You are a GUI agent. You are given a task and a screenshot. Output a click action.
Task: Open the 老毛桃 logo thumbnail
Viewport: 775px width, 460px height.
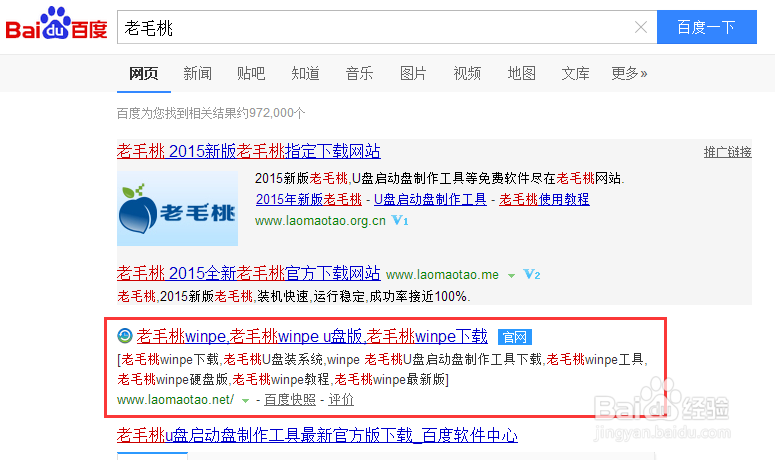click(177, 209)
